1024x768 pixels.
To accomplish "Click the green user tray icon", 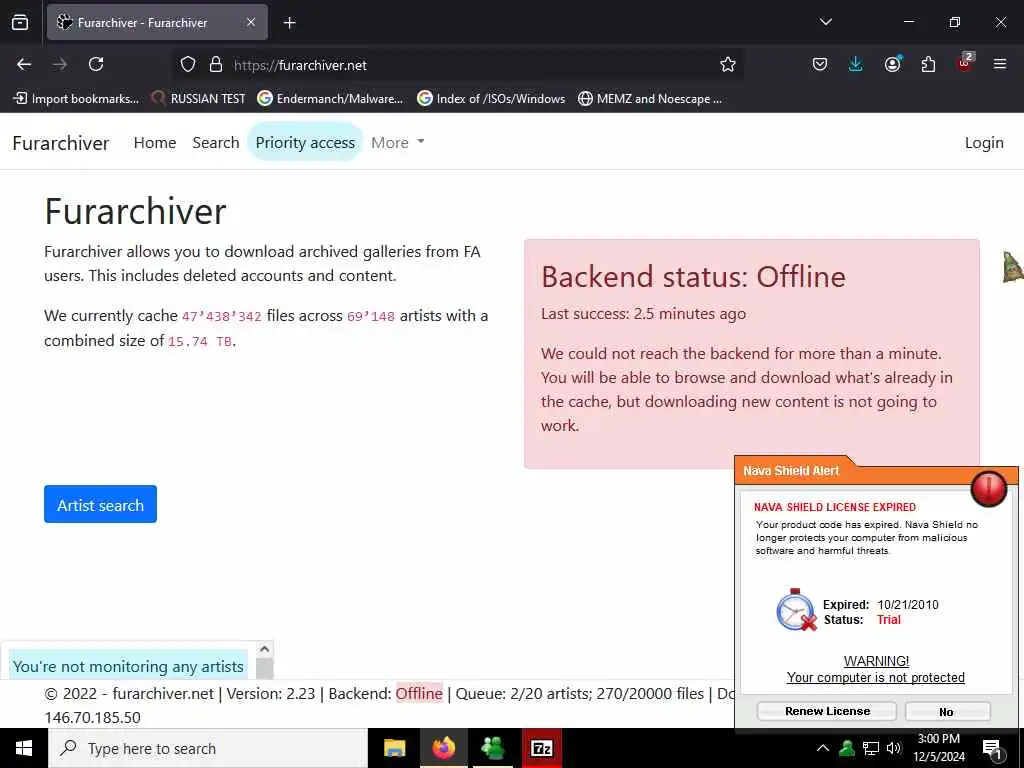I will click(x=847, y=748).
